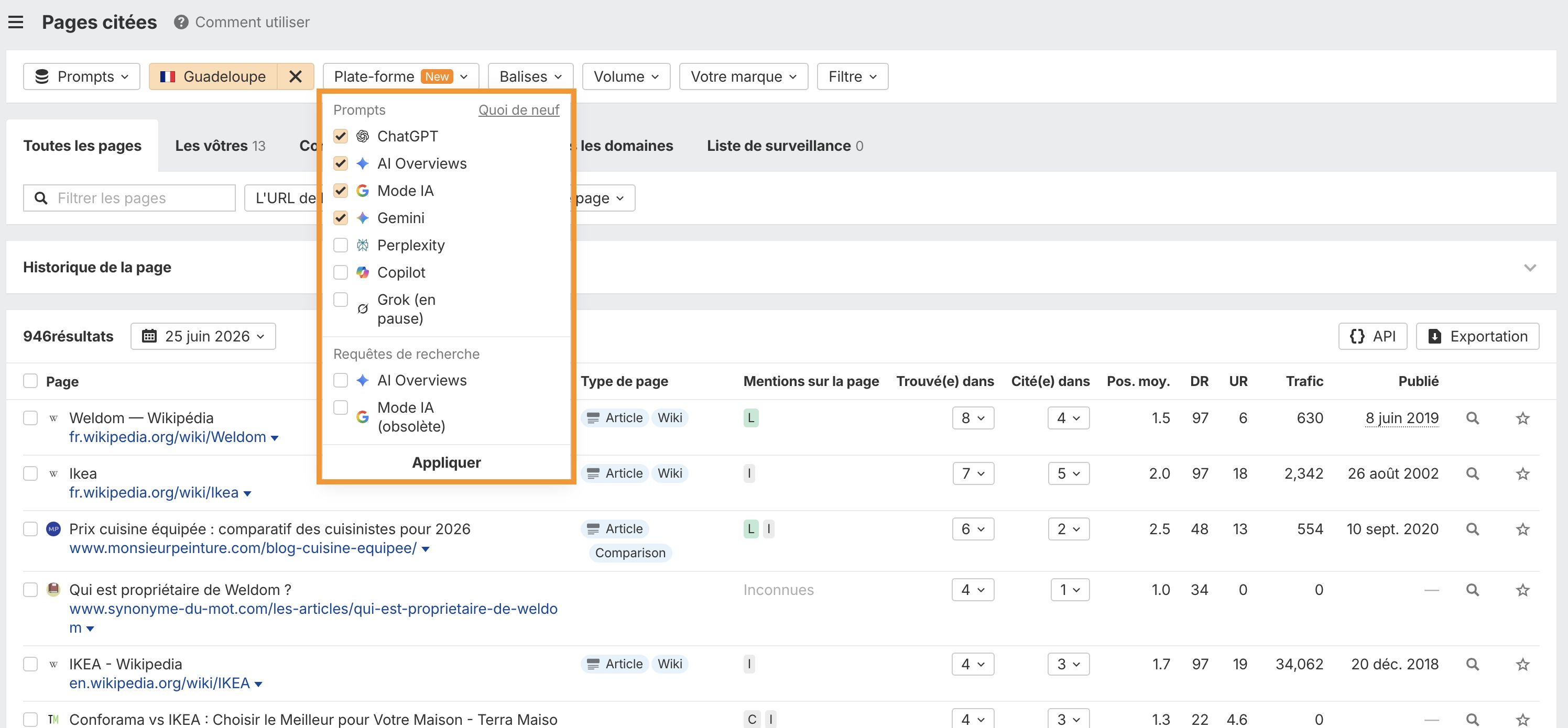Expand the Historique de la page section
The height and width of the screenshot is (728, 1568).
pyautogui.click(x=1530, y=268)
